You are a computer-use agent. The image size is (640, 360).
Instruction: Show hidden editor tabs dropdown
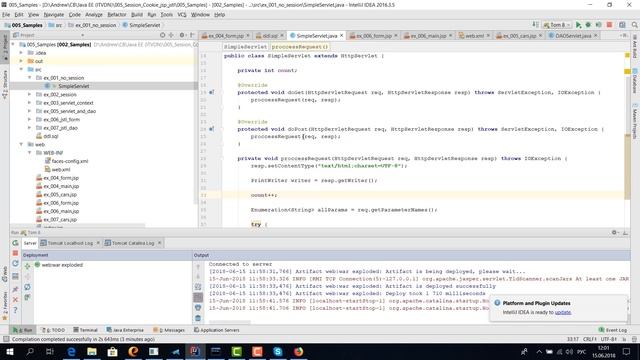624,36
